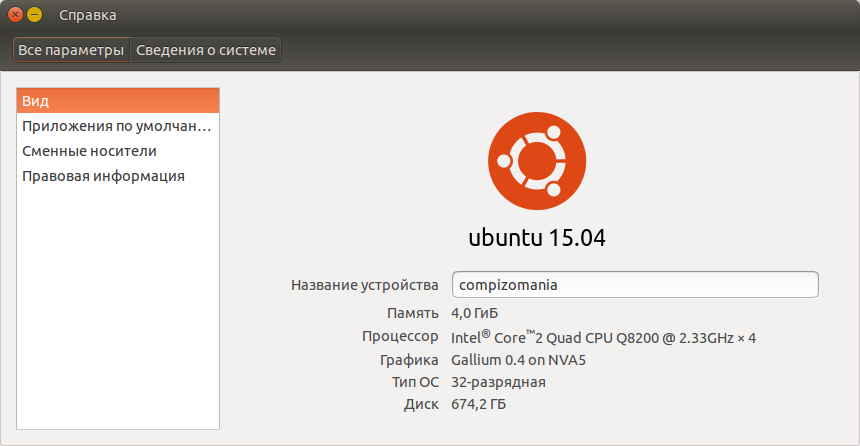Minimize the Справка window
Viewport: 860px width, 446px height.
35,15
